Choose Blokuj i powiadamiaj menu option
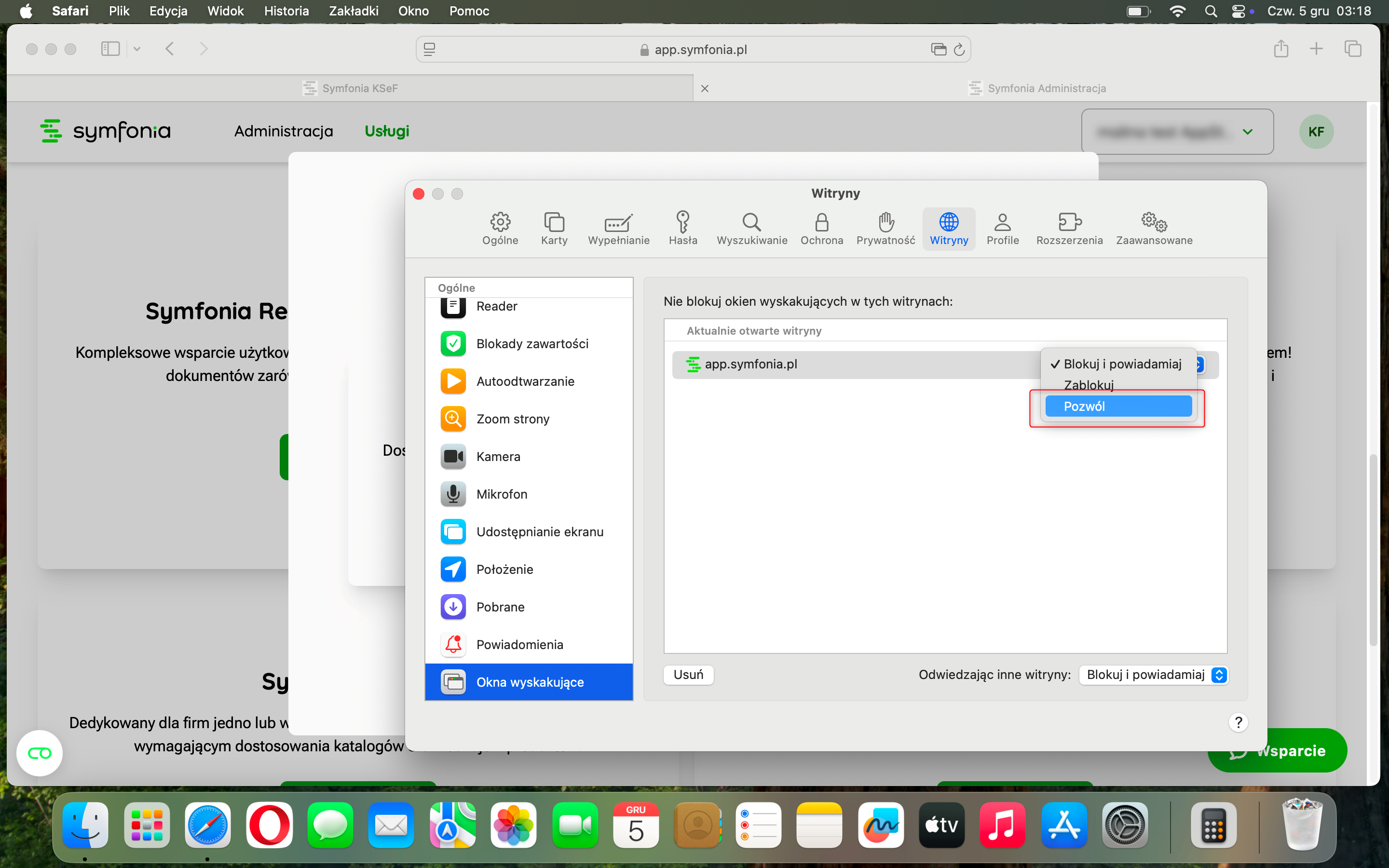 point(1118,364)
